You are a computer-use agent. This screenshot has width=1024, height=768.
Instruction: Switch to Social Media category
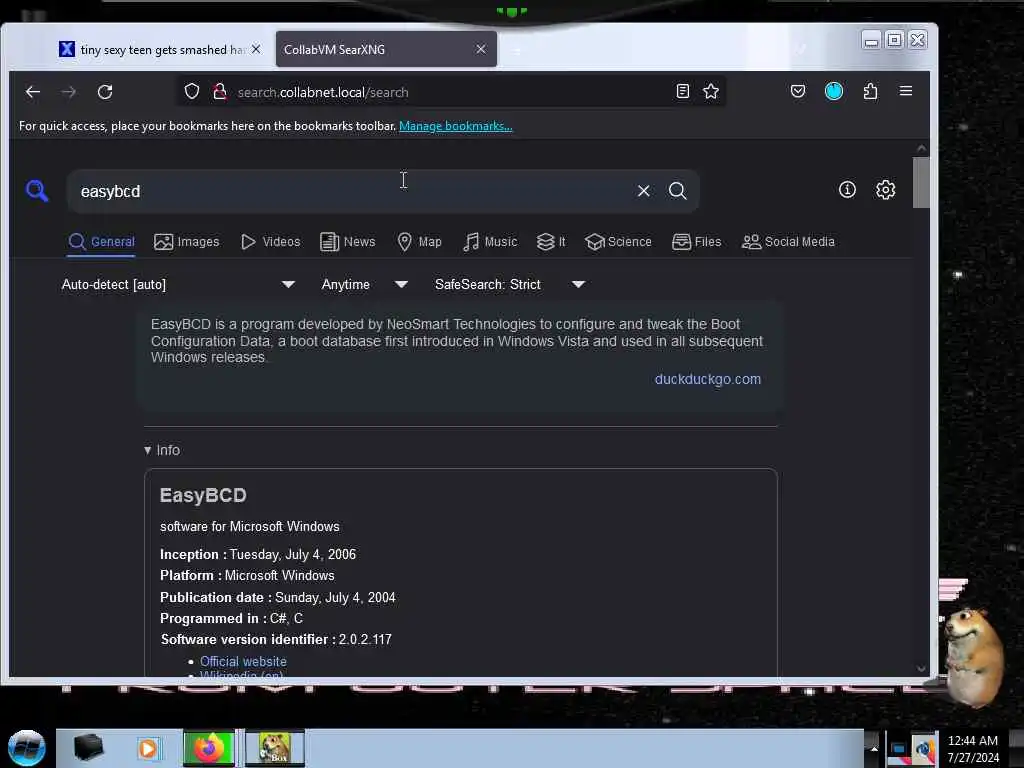tap(788, 242)
